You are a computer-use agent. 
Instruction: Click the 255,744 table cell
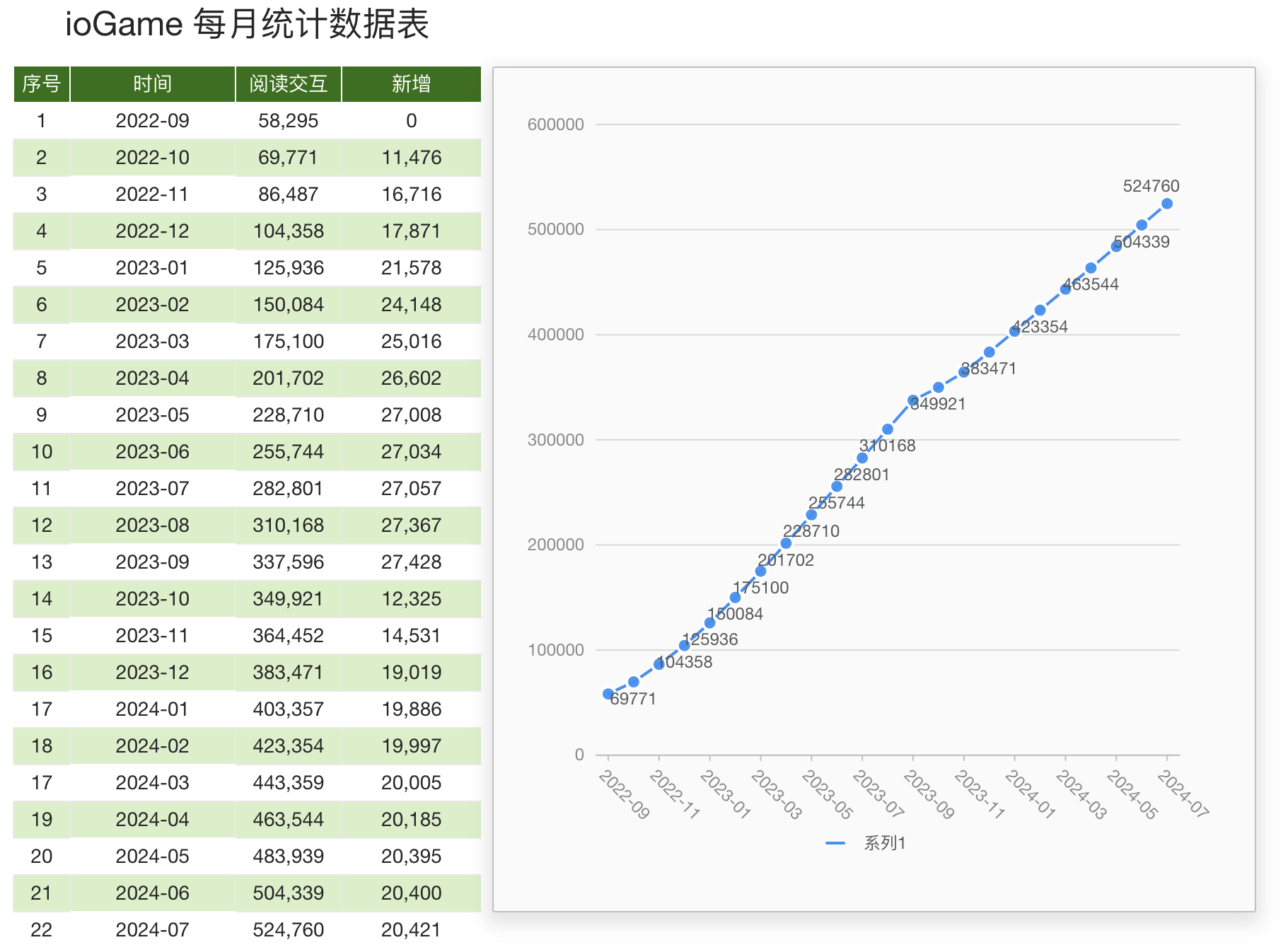(289, 452)
